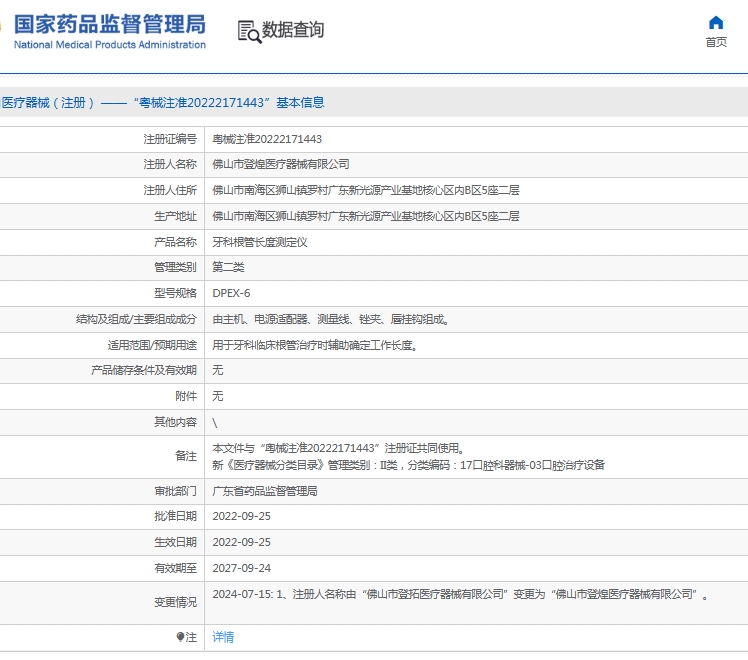Click product name 牙科根管长度测定仪
This screenshot has width=748, height=660.
[x=260, y=242]
